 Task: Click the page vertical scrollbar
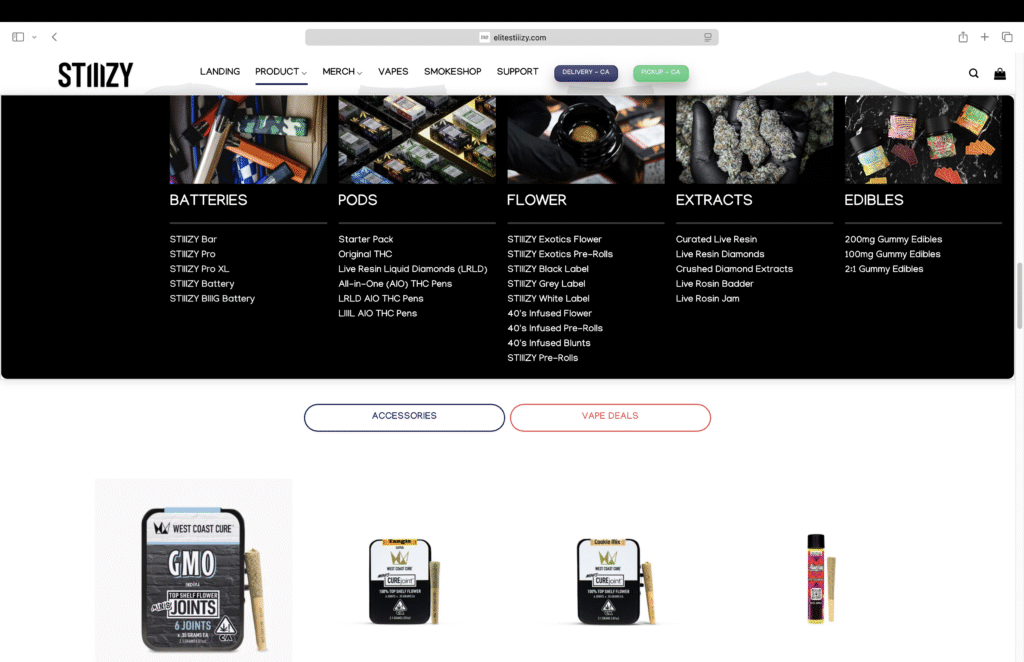tap(1019, 295)
